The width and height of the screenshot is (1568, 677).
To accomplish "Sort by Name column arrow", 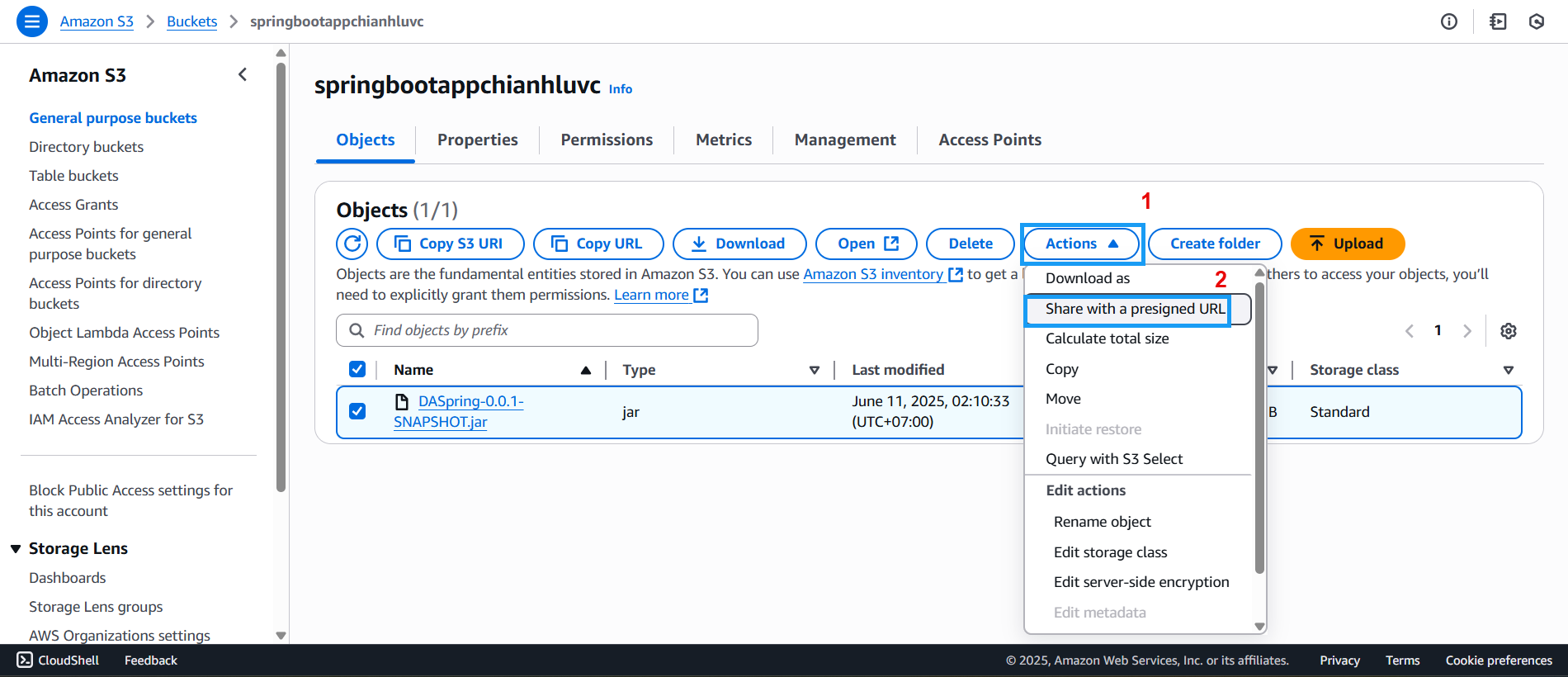I will coord(586,370).
